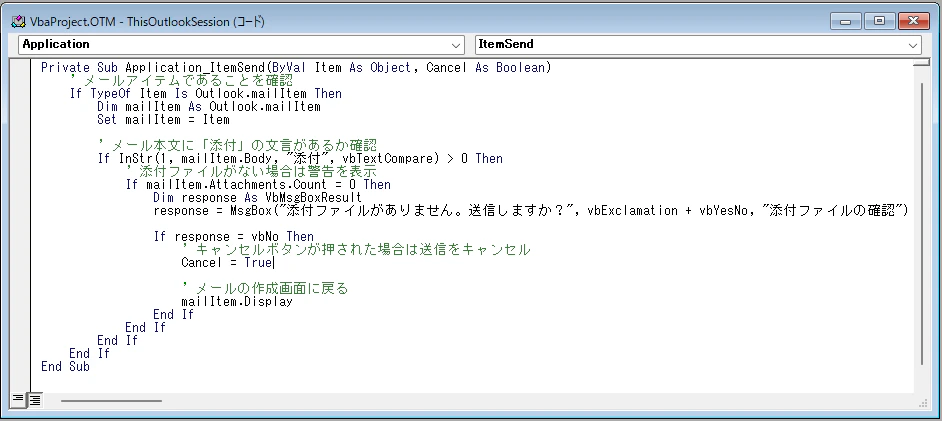The image size is (942, 421).
Task: Click the 'Cancel = True' line
Action: (226, 262)
